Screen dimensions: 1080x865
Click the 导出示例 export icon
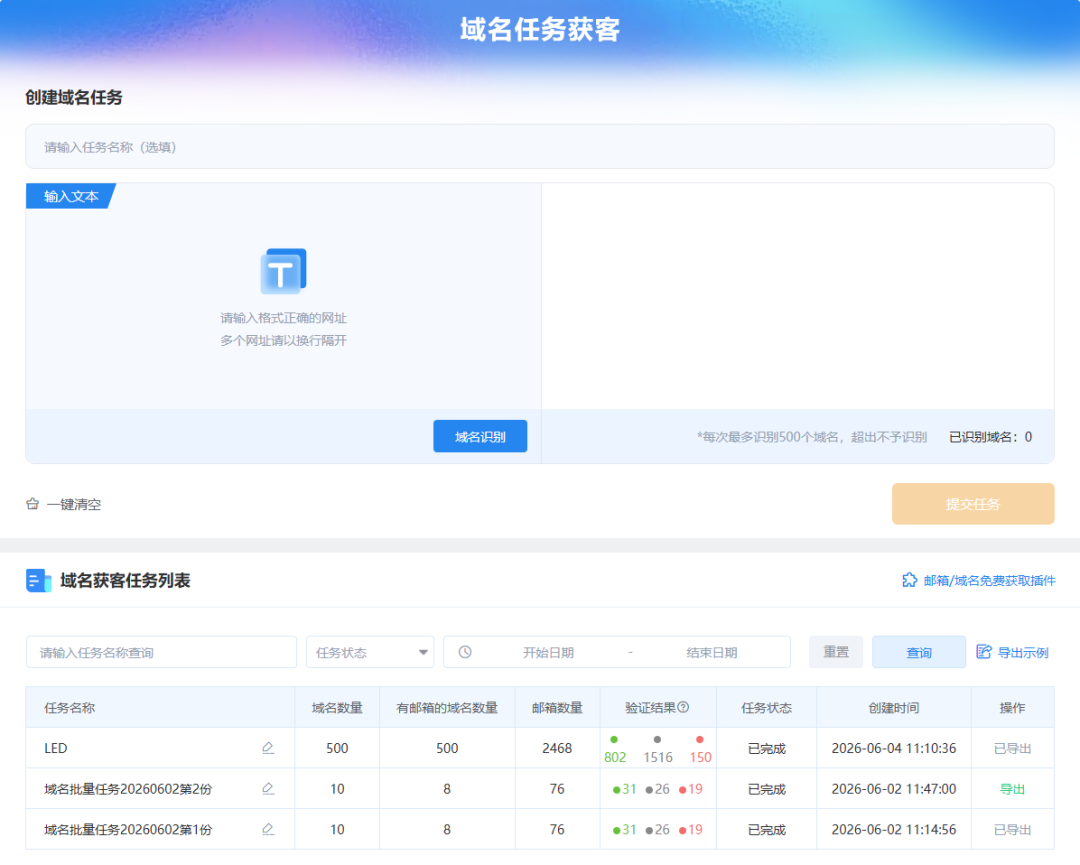tap(984, 652)
